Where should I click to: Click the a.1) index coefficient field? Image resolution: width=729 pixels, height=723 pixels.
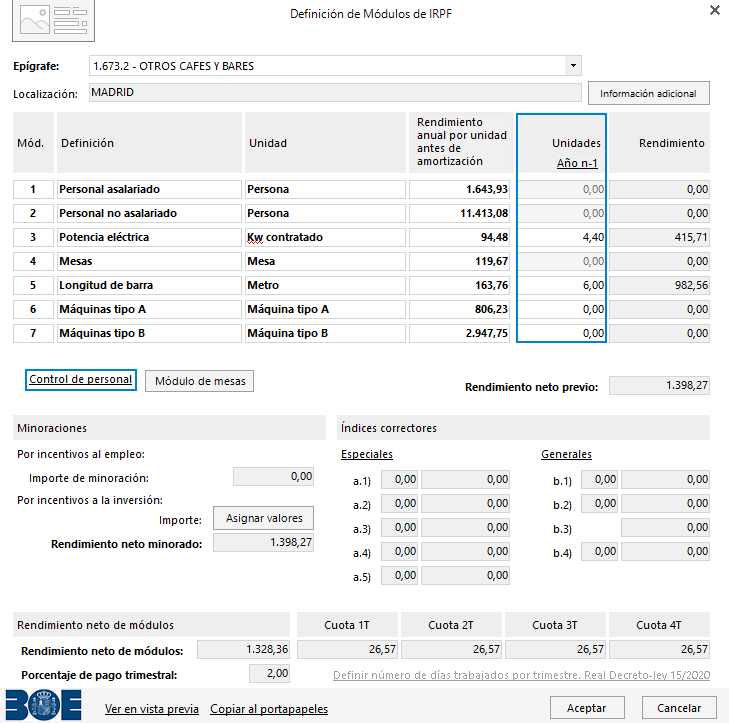(399, 480)
